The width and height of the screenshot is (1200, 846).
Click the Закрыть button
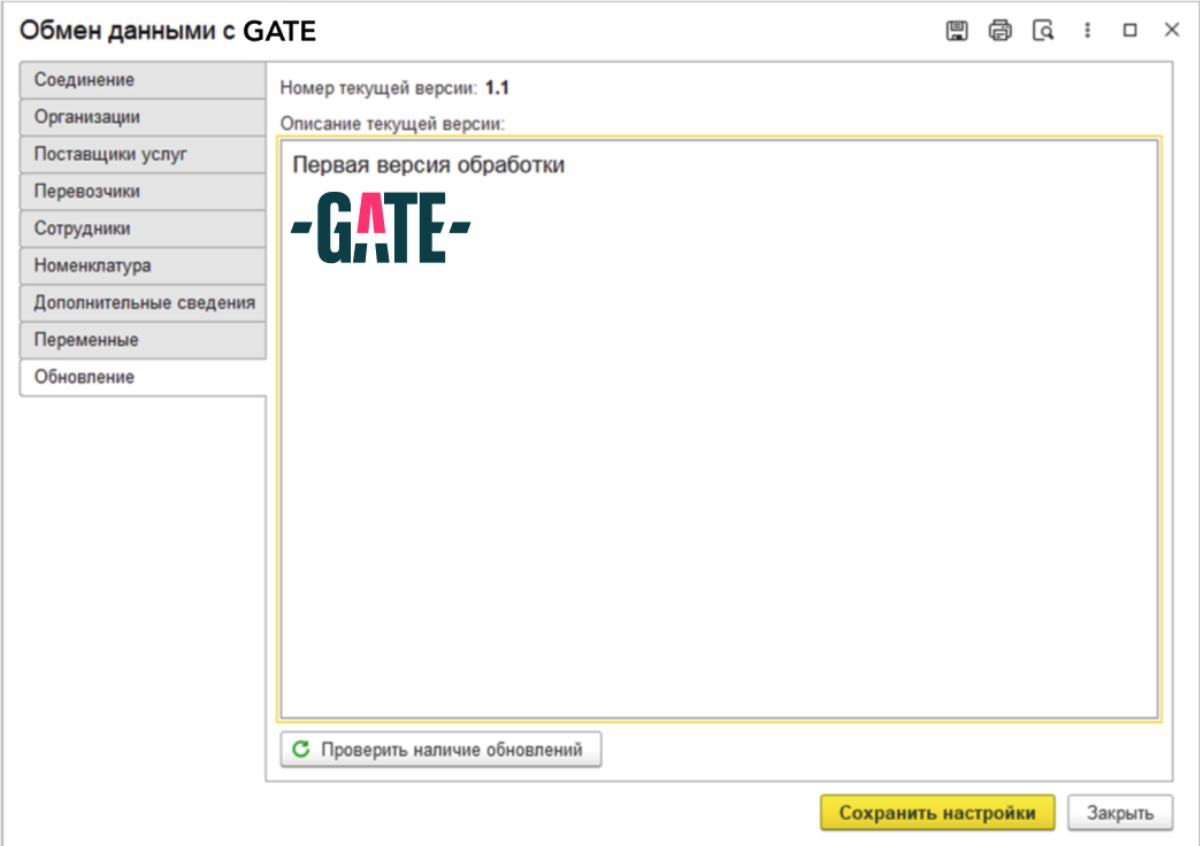1120,813
